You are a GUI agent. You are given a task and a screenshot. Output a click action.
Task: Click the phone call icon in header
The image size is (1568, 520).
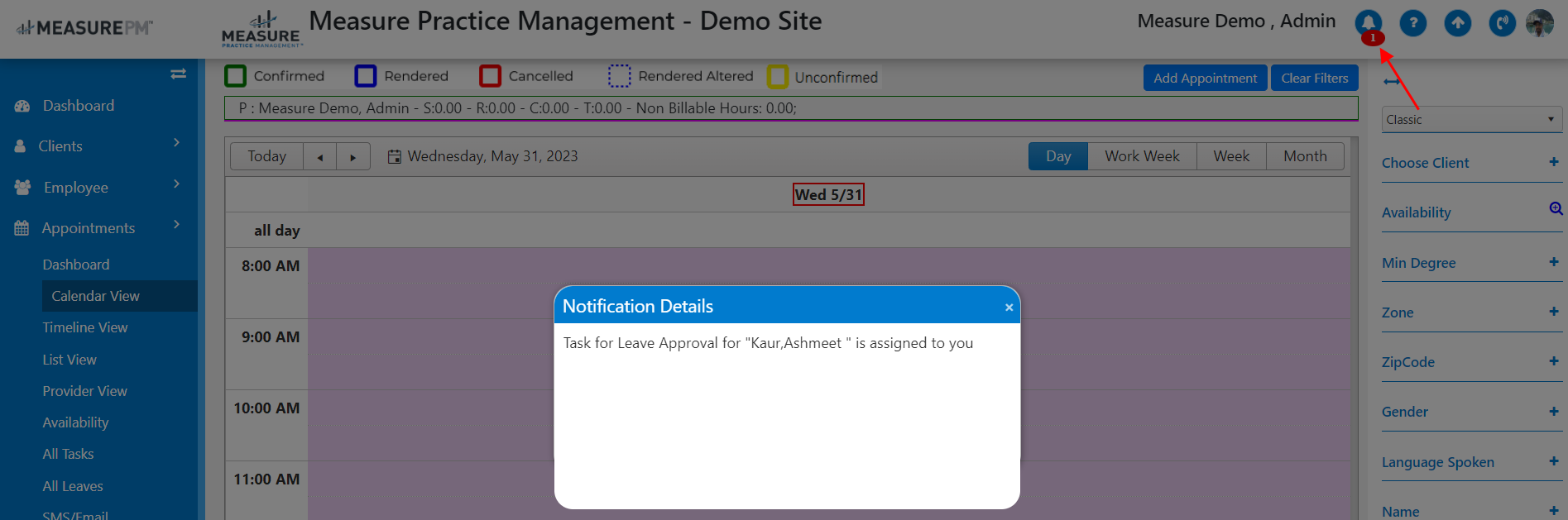[1502, 22]
